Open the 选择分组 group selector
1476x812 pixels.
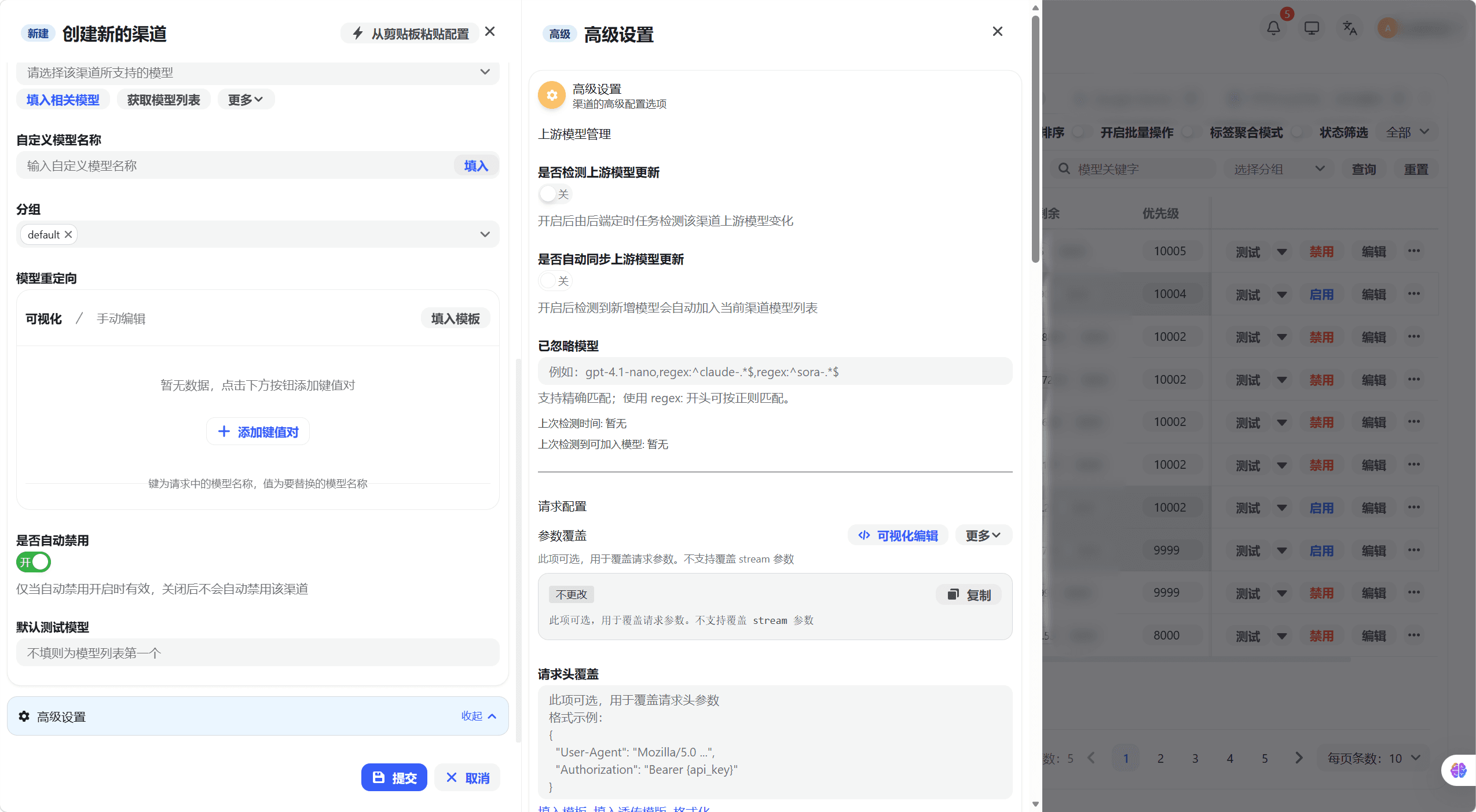click(1276, 168)
